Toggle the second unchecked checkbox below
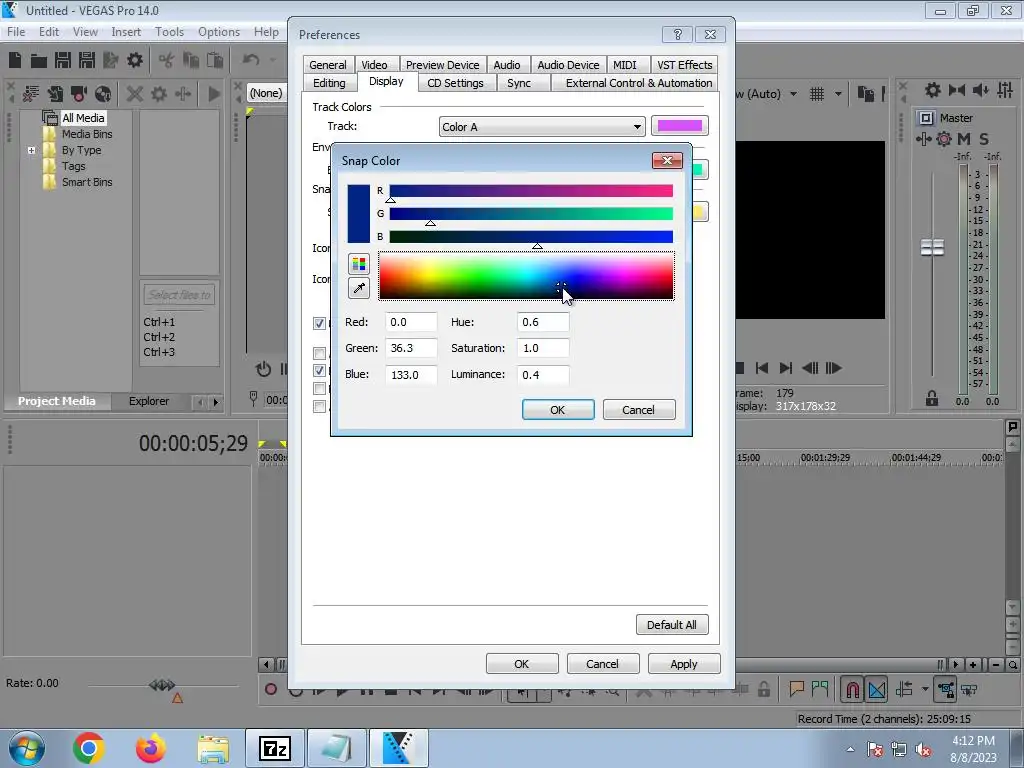Viewport: 1024px width, 768px height. (319, 353)
